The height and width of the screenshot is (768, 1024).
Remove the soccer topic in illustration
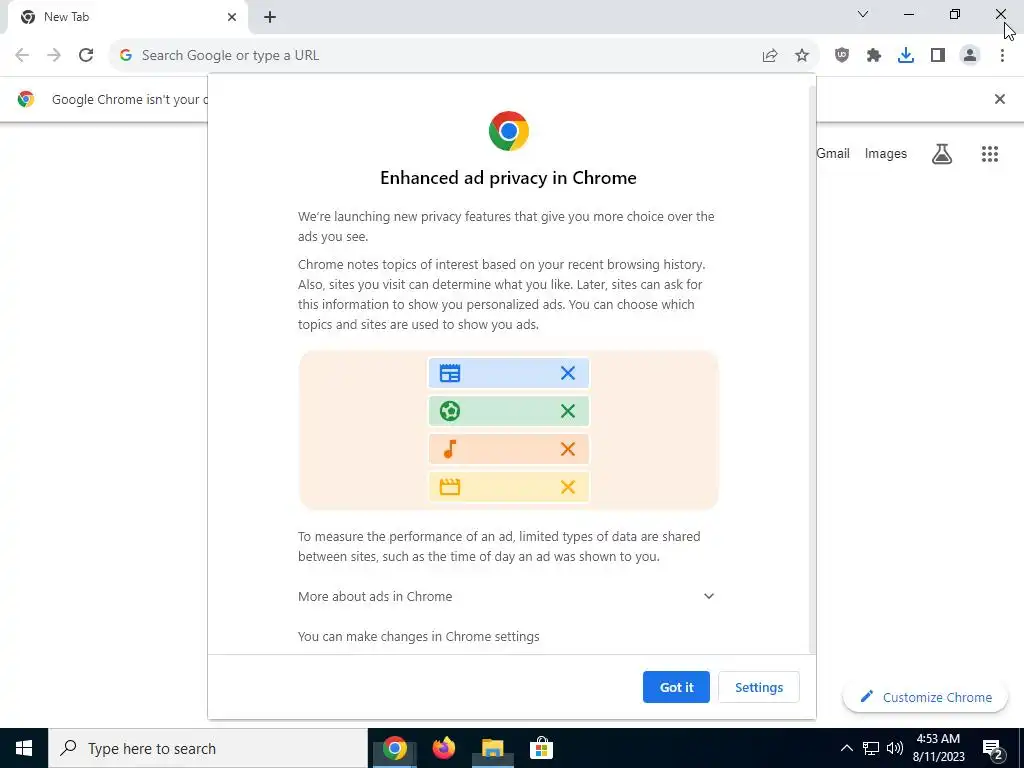(568, 411)
